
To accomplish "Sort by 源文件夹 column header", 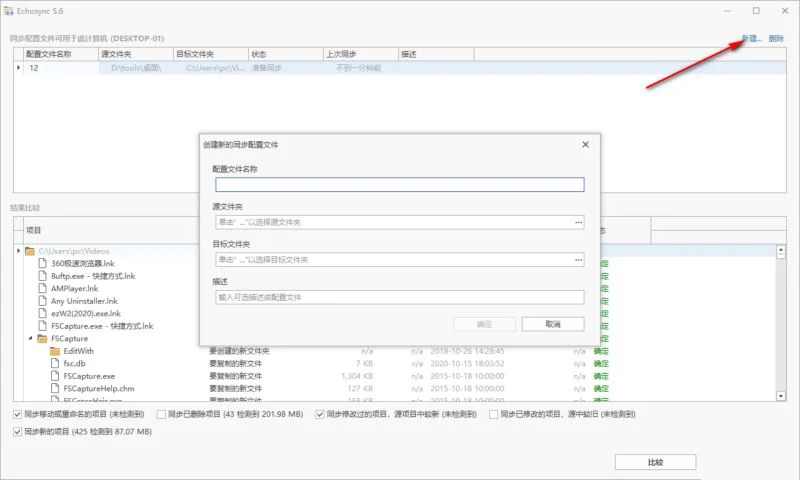I will [x=136, y=54].
